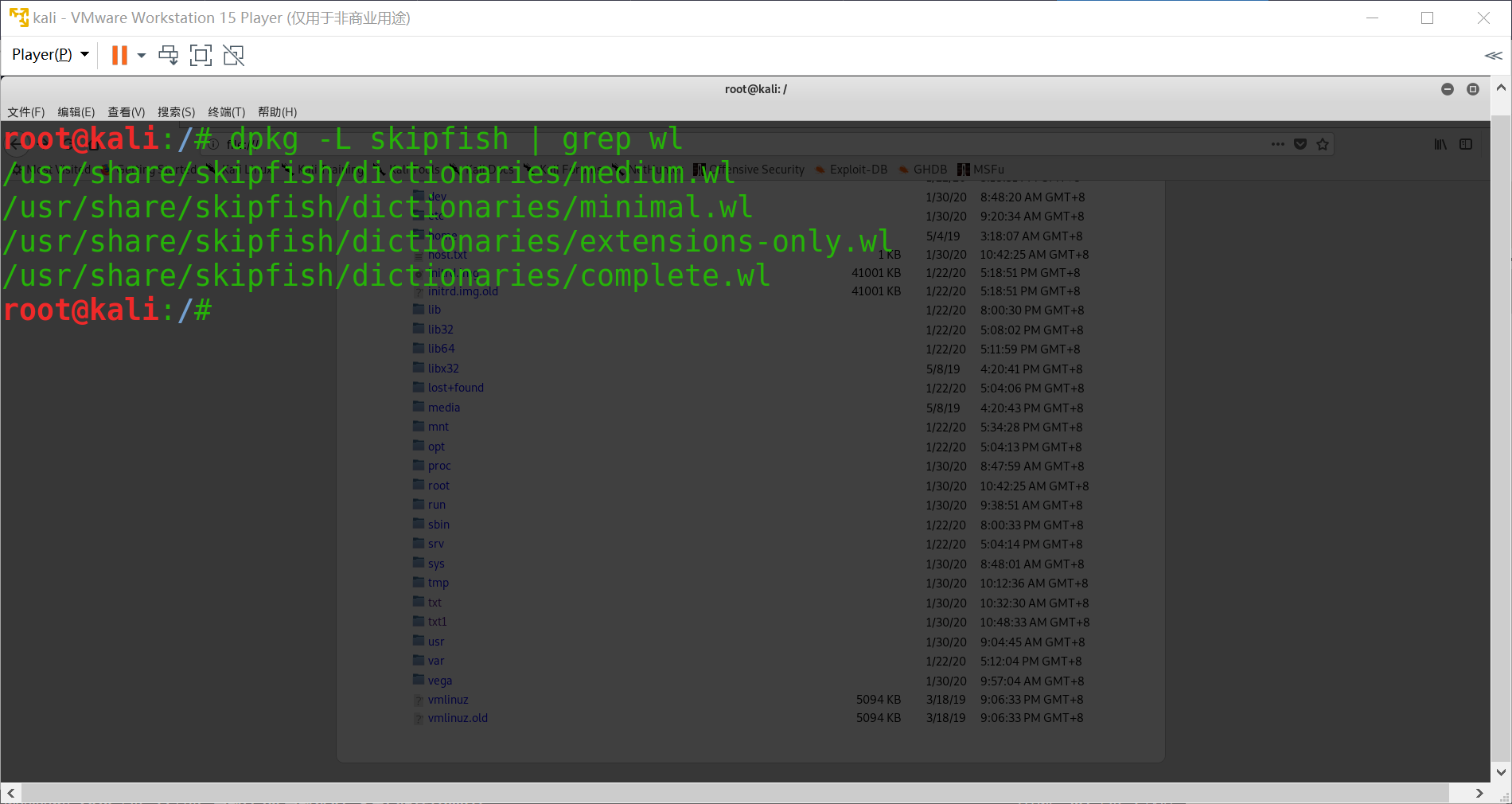This screenshot has width=1512, height=804.
Task: Open the 搜索(S) terminal menu
Action: point(177,112)
